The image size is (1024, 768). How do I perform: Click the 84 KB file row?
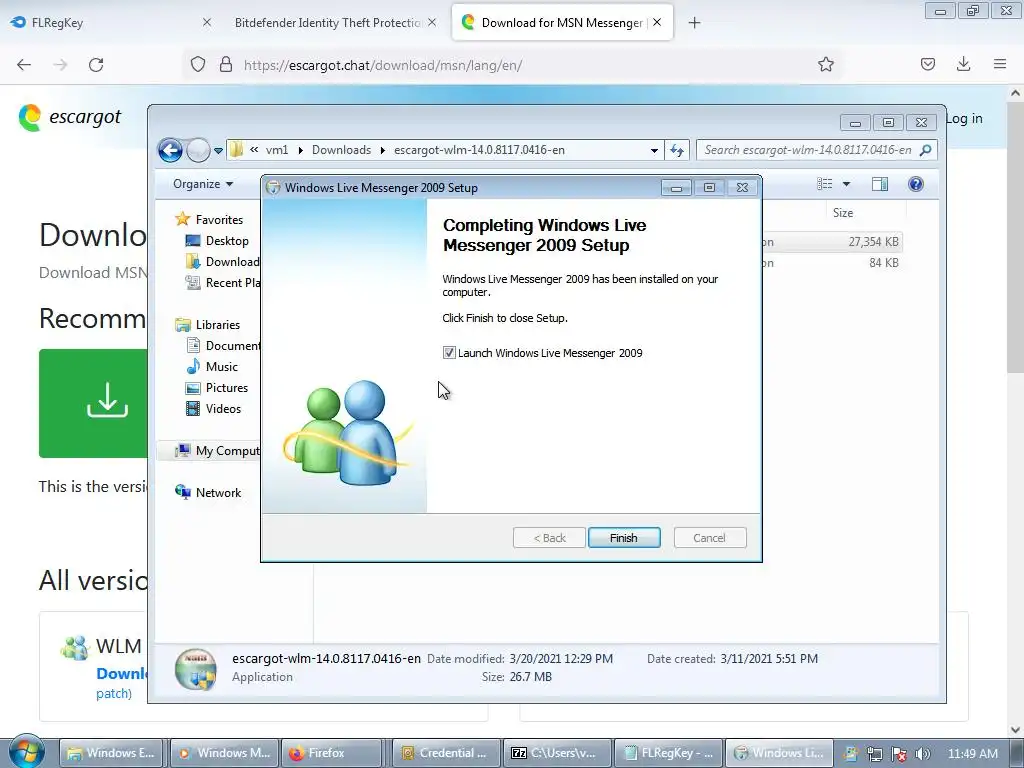pyautogui.click(x=831, y=263)
